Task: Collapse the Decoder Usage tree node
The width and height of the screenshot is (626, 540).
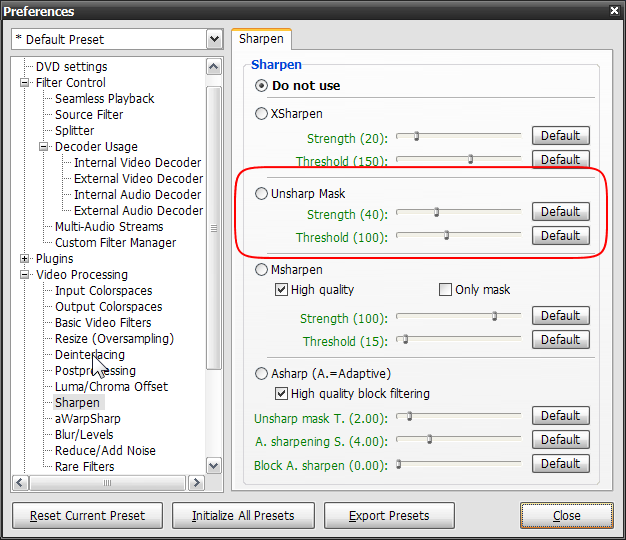Action: [43, 147]
